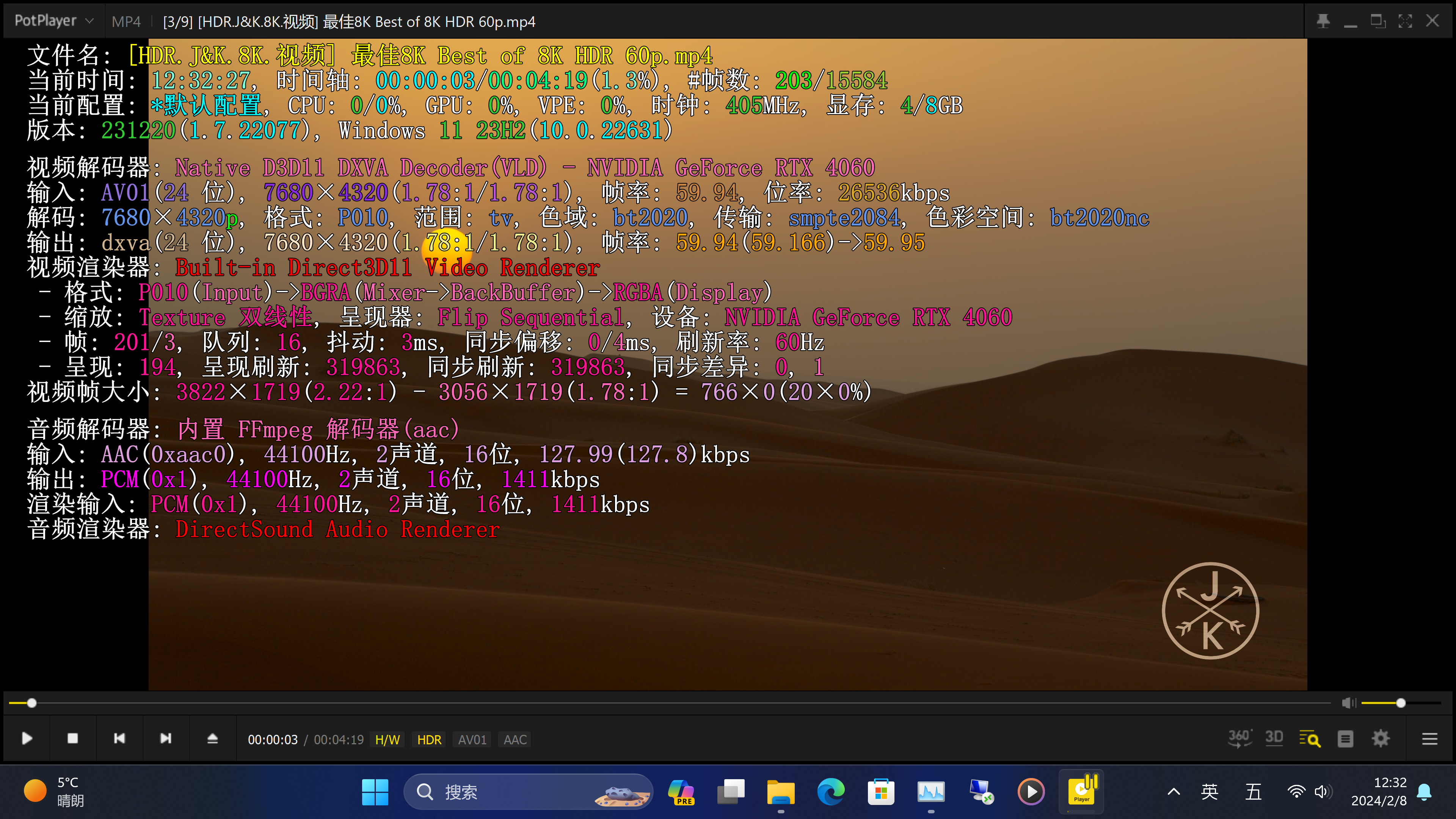Stop playback with the square button

pyautogui.click(x=72, y=738)
